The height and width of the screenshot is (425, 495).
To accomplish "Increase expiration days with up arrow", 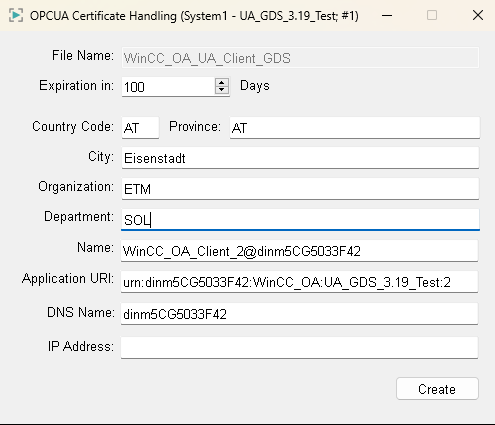I will coord(222,82).
